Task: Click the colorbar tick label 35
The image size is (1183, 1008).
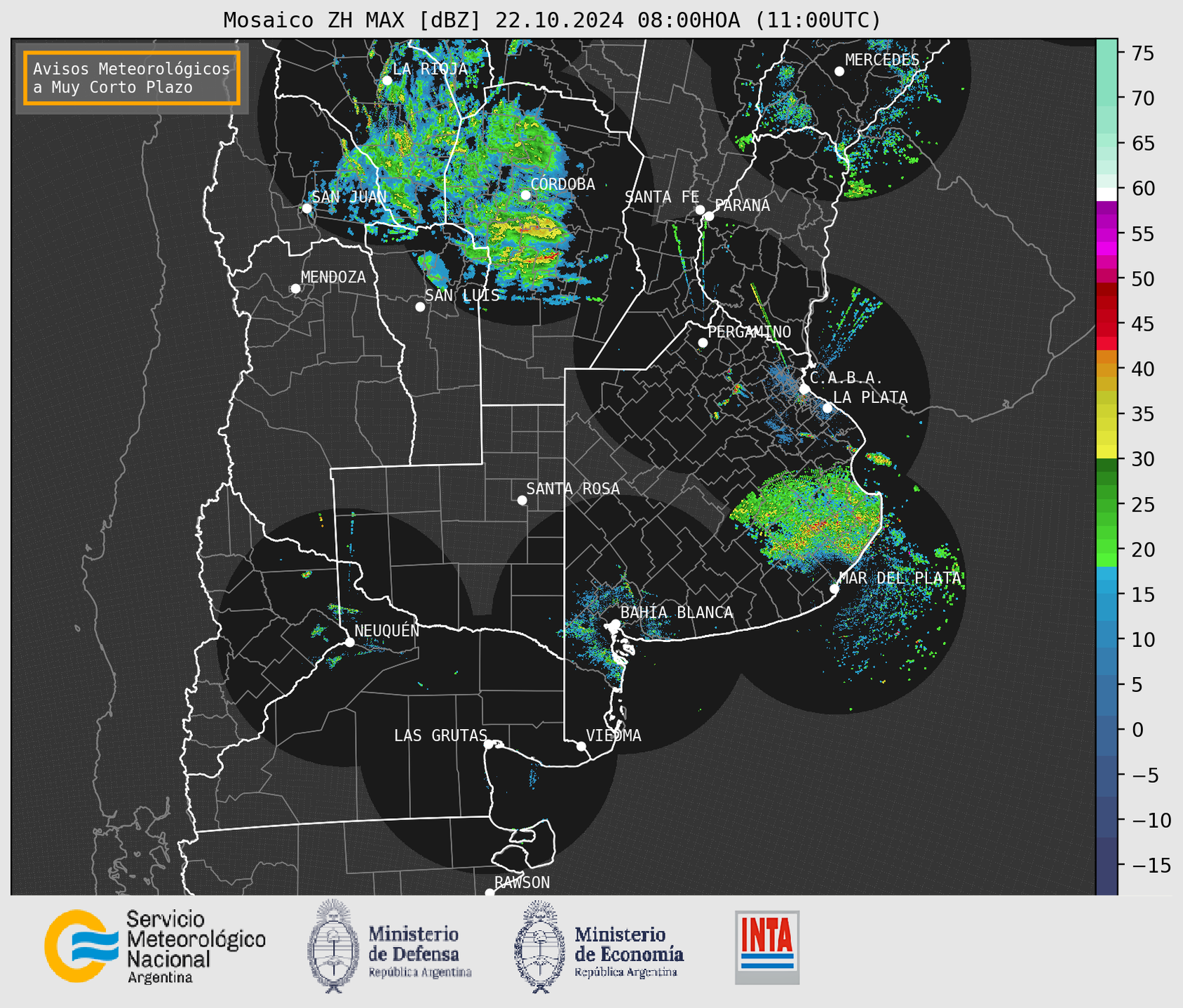Action: coord(1142,414)
